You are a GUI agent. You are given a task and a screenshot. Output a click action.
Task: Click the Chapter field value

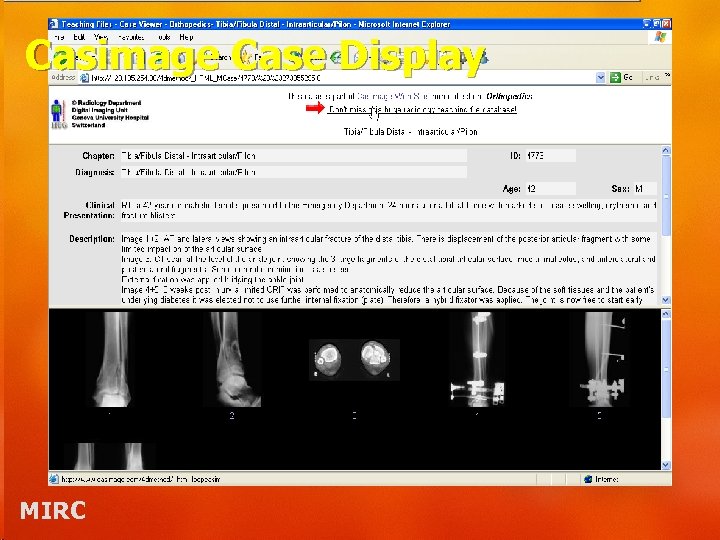point(293,156)
